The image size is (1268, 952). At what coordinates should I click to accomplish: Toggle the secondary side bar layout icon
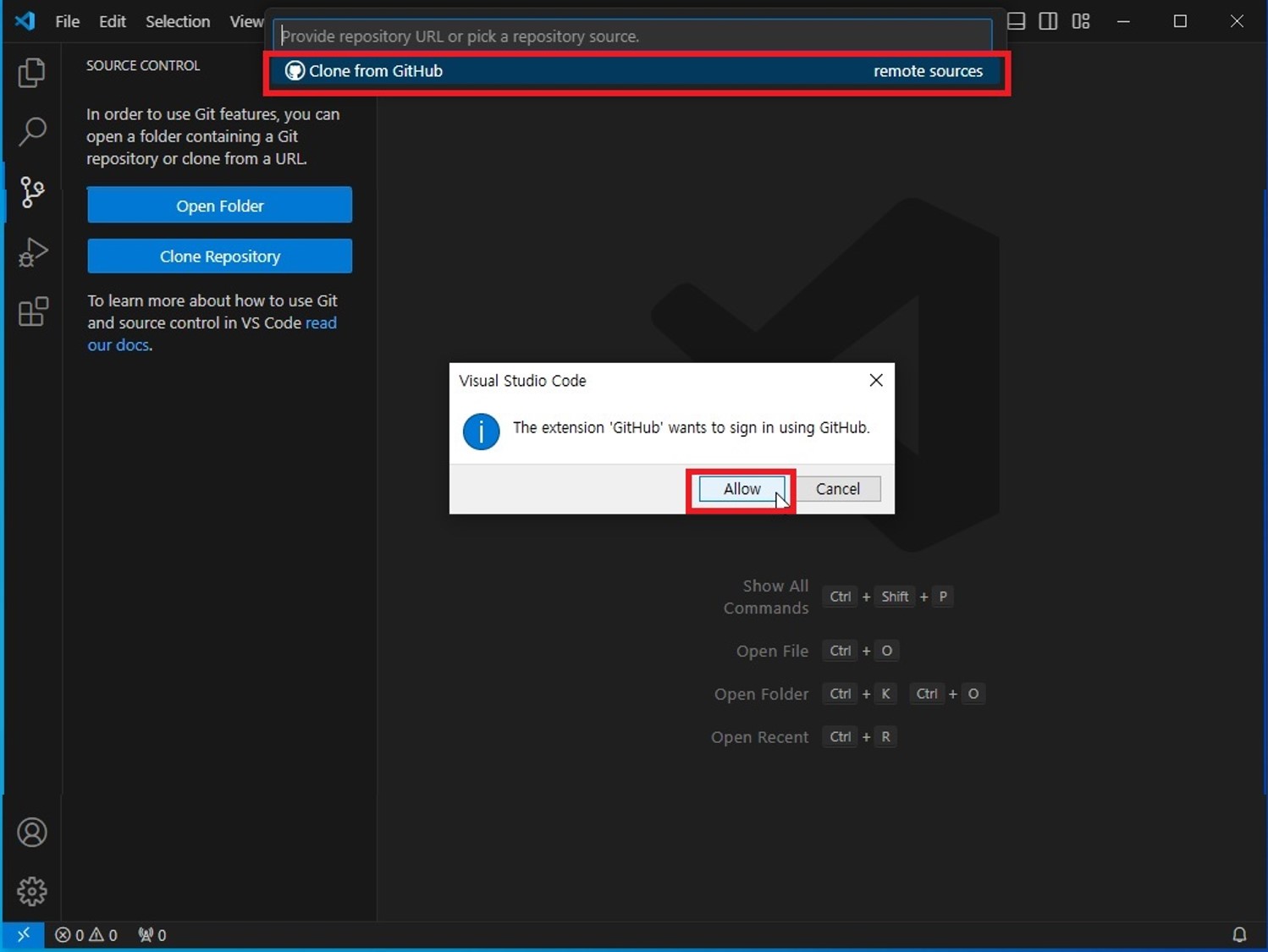coord(1048,21)
